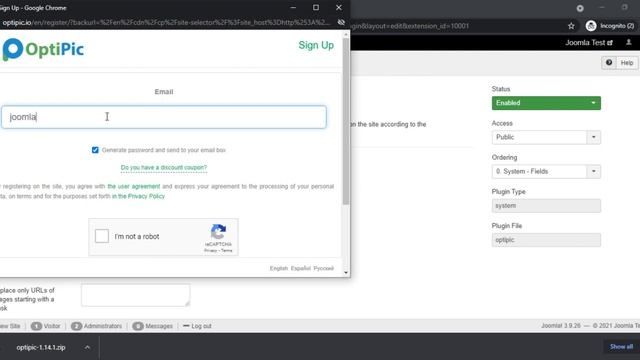Switch language to Русский
Screen dimensions: 640x360
point(324,268)
